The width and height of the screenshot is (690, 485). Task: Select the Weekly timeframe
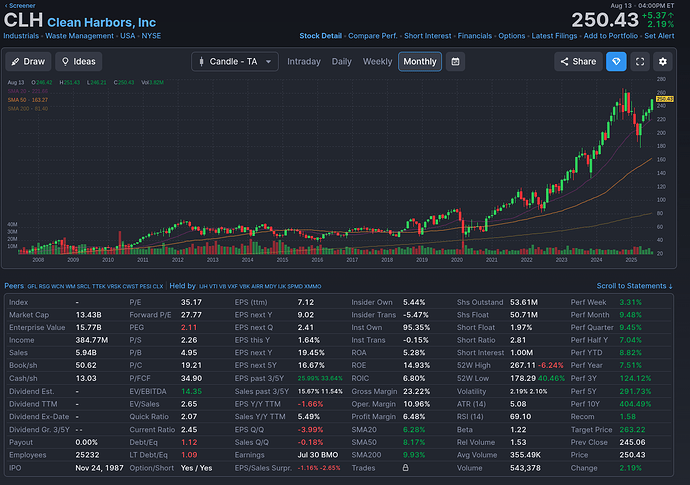coord(377,62)
